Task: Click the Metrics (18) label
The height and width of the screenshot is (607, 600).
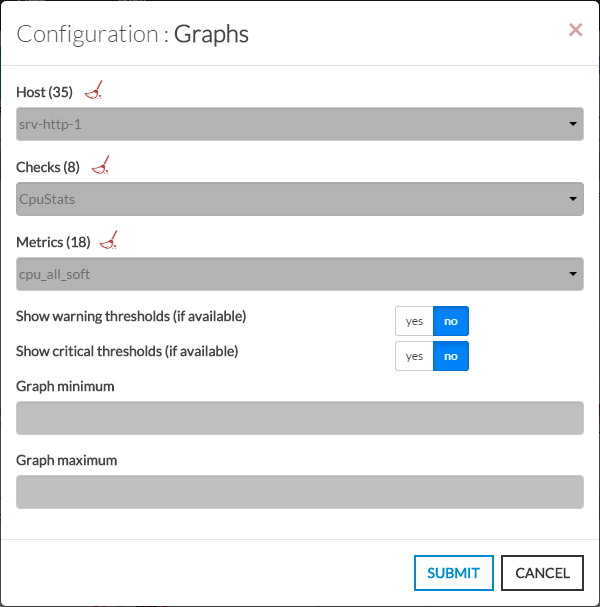Action: click(x=53, y=241)
